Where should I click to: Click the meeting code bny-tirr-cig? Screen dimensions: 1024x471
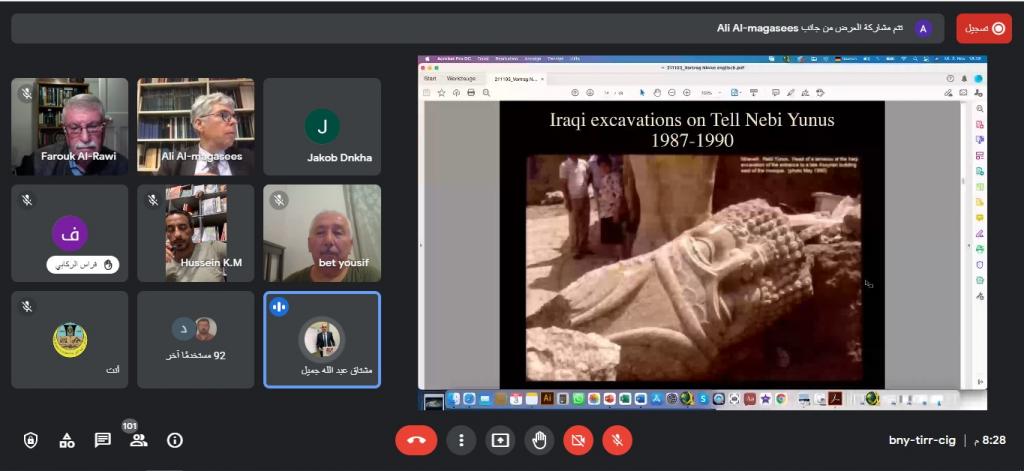[x=922, y=440]
